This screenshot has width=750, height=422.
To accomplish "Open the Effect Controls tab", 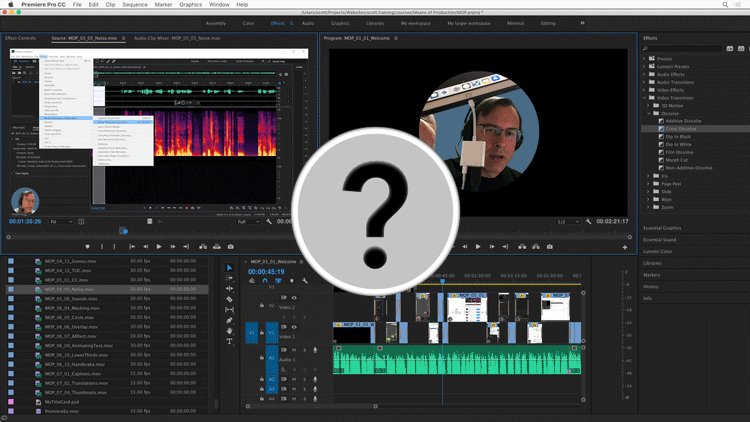I will tap(21, 38).
